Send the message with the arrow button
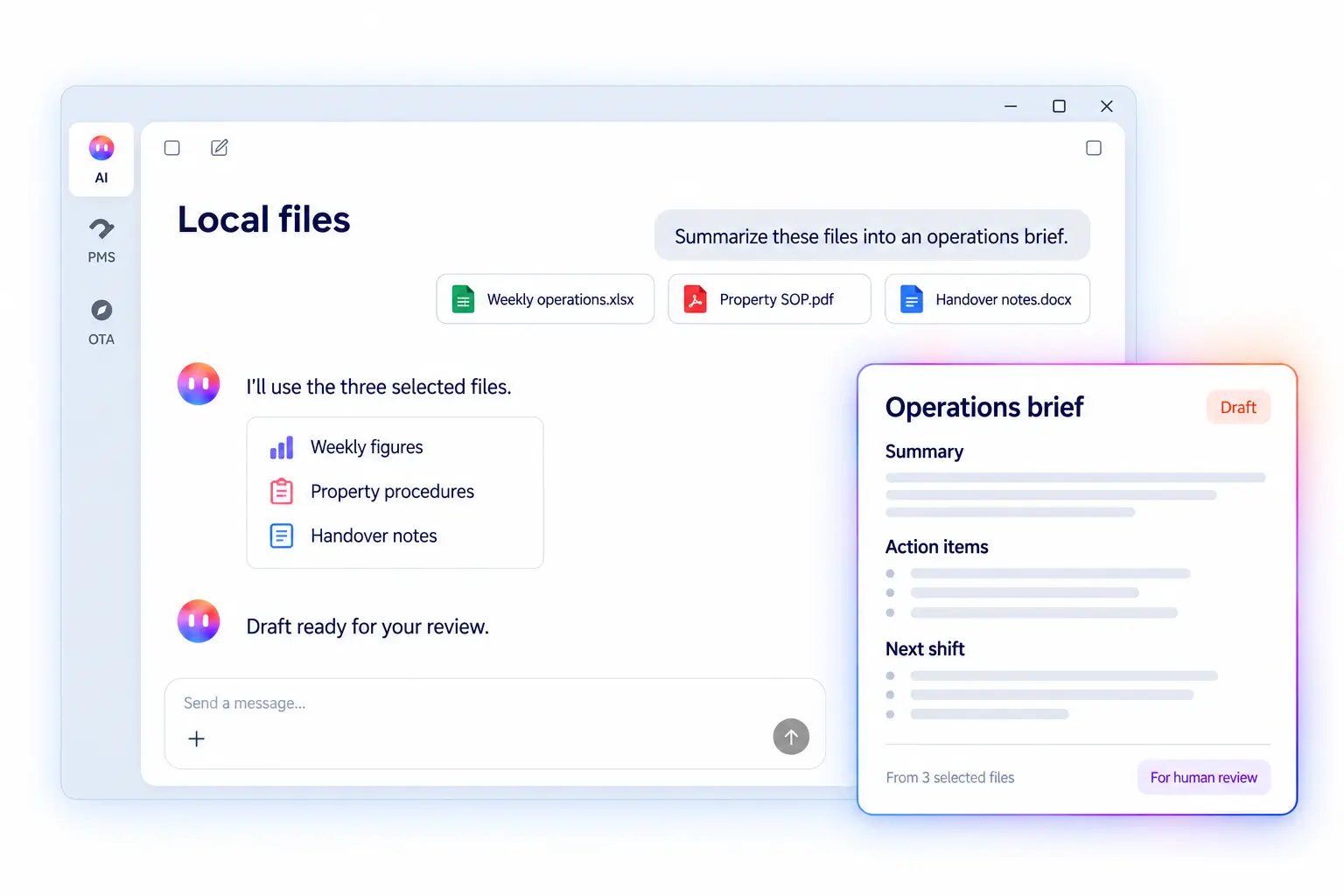 (x=791, y=737)
